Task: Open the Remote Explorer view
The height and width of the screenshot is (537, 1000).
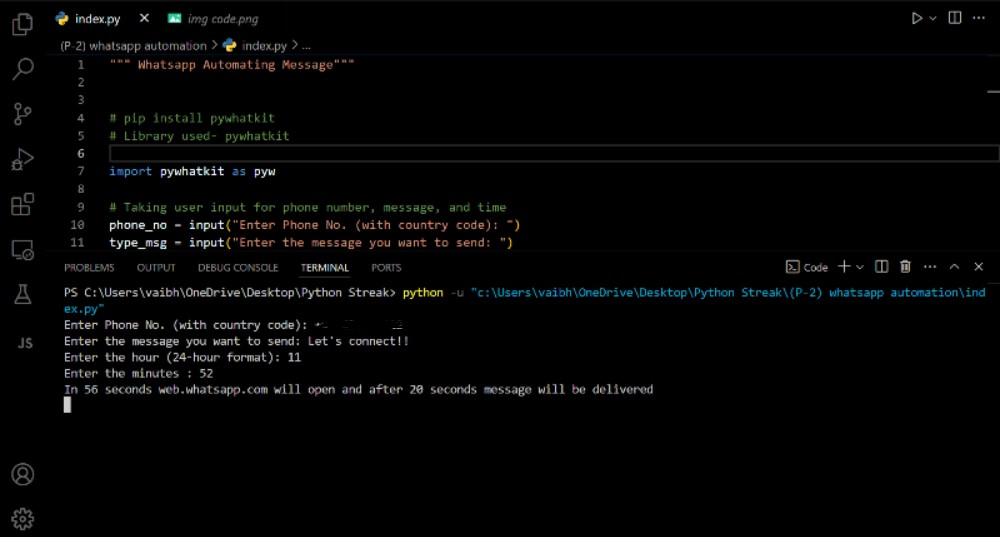Action: pos(22,250)
